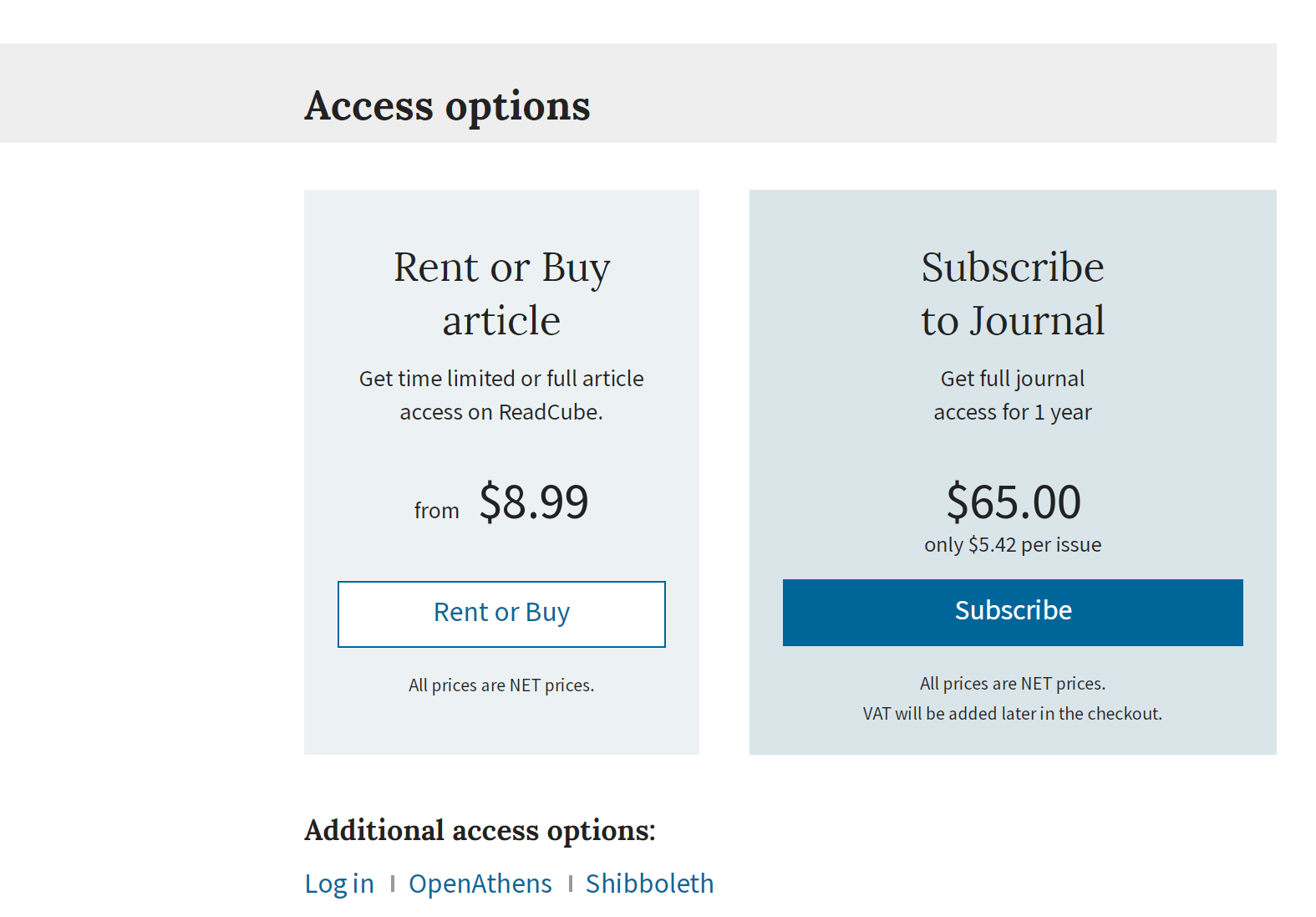The image size is (1316, 917).
Task: Click the full journal access for 1 year text
Action: pyautogui.click(x=1013, y=395)
